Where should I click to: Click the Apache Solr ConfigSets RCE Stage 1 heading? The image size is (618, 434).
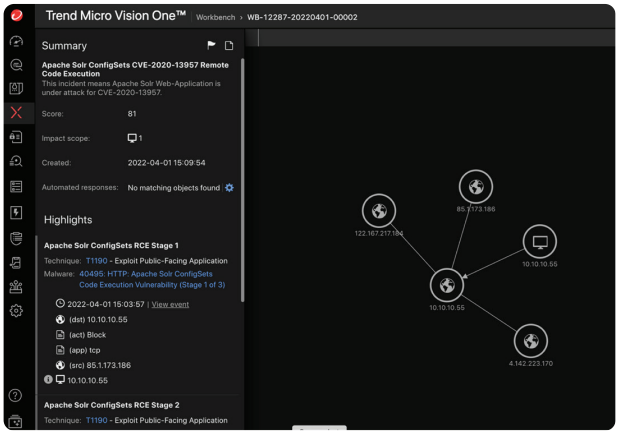[x=111, y=246]
